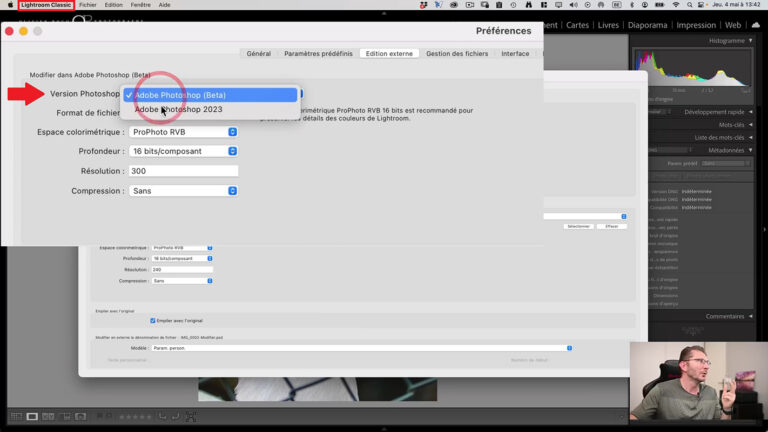Switch to the Général preferences tab
Image resolution: width=768 pixels, height=432 pixels.
pyautogui.click(x=259, y=53)
